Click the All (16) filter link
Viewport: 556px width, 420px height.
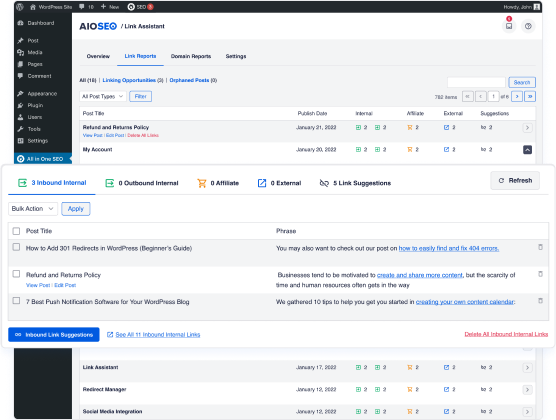(x=88, y=80)
